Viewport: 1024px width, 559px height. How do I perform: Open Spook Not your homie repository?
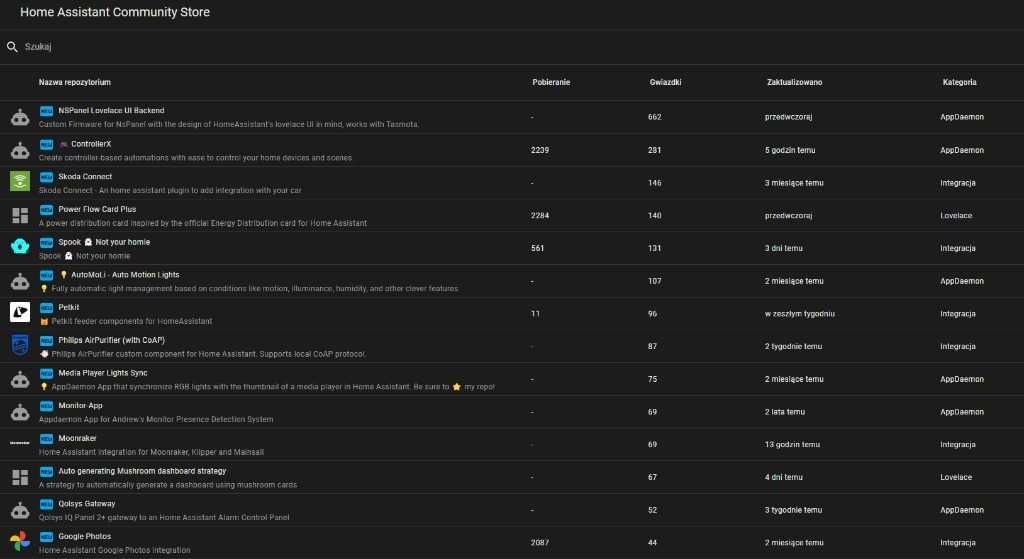pos(104,242)
